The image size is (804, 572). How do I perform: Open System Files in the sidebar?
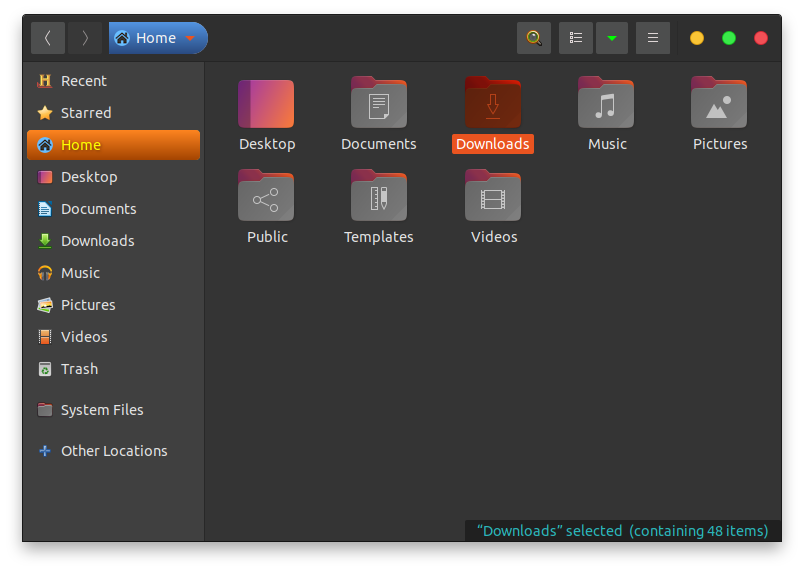(x=113, y=410)
